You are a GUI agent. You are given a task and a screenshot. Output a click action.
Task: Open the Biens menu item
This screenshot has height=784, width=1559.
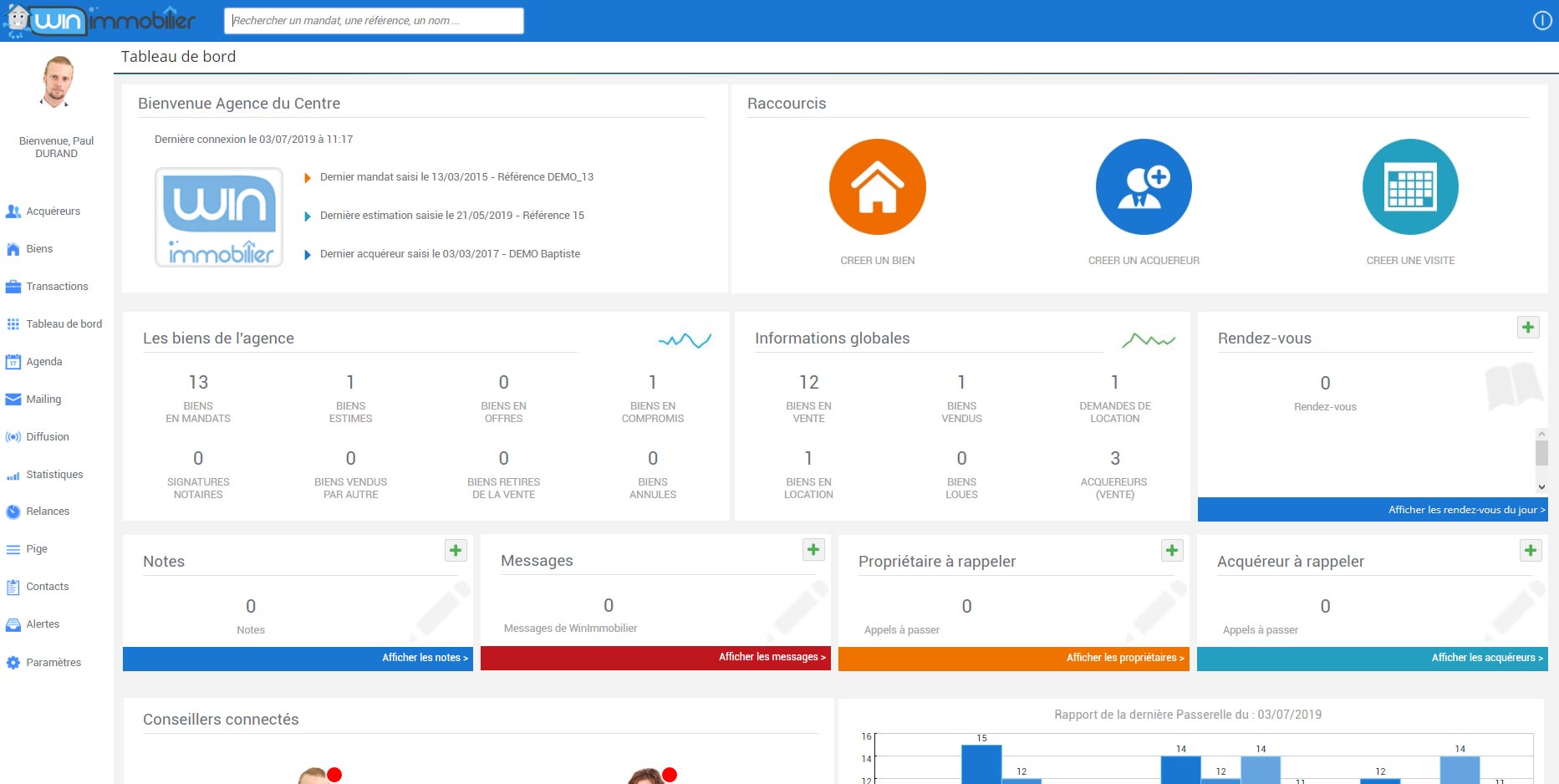coord(39,249)
